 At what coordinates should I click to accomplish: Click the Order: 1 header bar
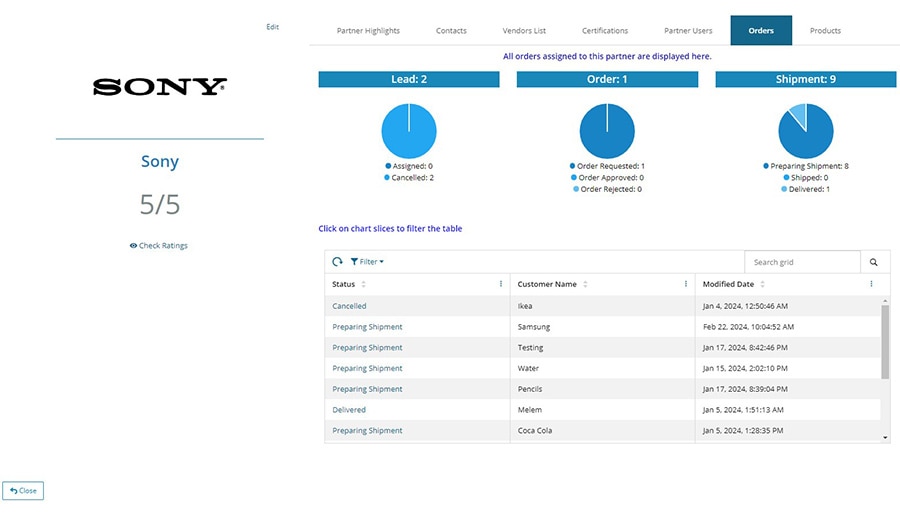pyautogui.click(x=607, y=79)
